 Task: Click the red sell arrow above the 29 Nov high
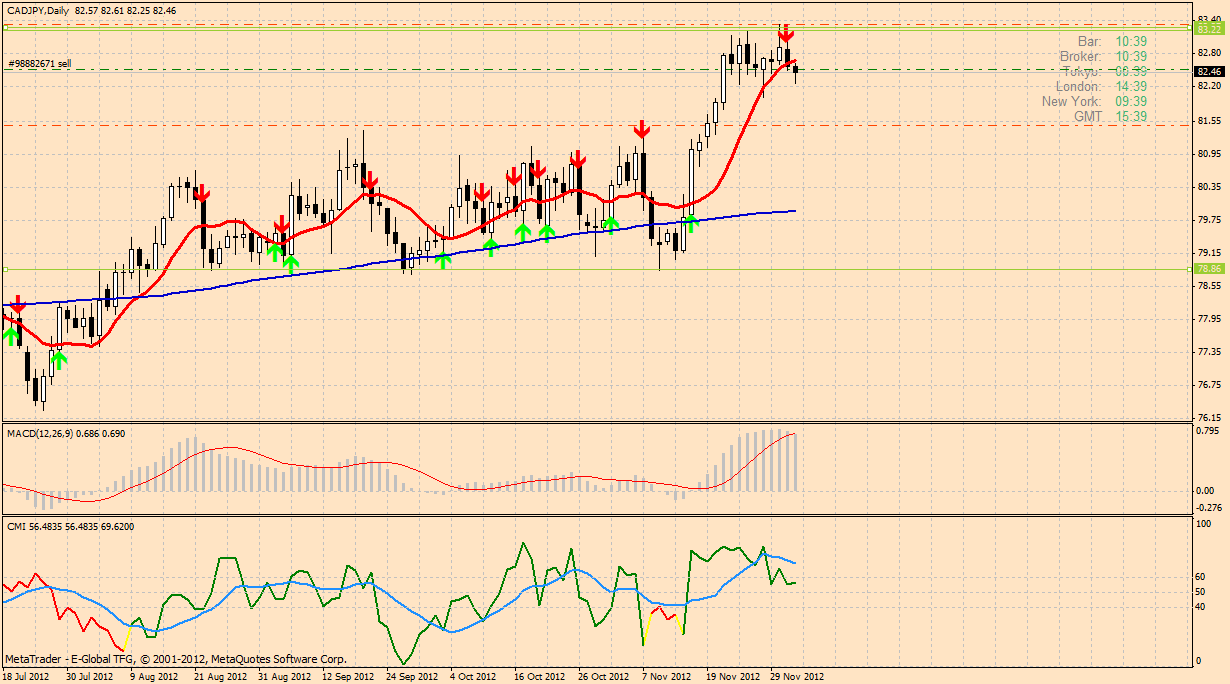click(786, 34)
